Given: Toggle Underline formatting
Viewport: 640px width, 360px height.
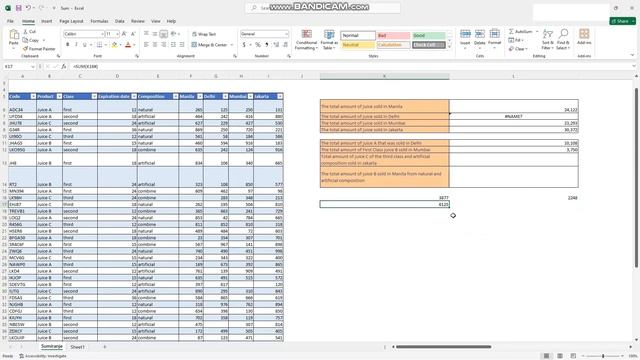Looking at the screenshot, I should click(84, 44).
